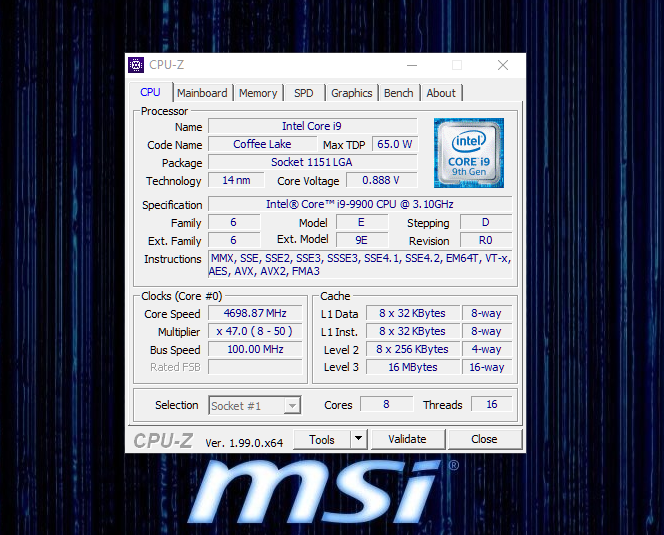Click the L1 Inst. '8-way' associativity value
664x535 pixels.
[487, 331]
